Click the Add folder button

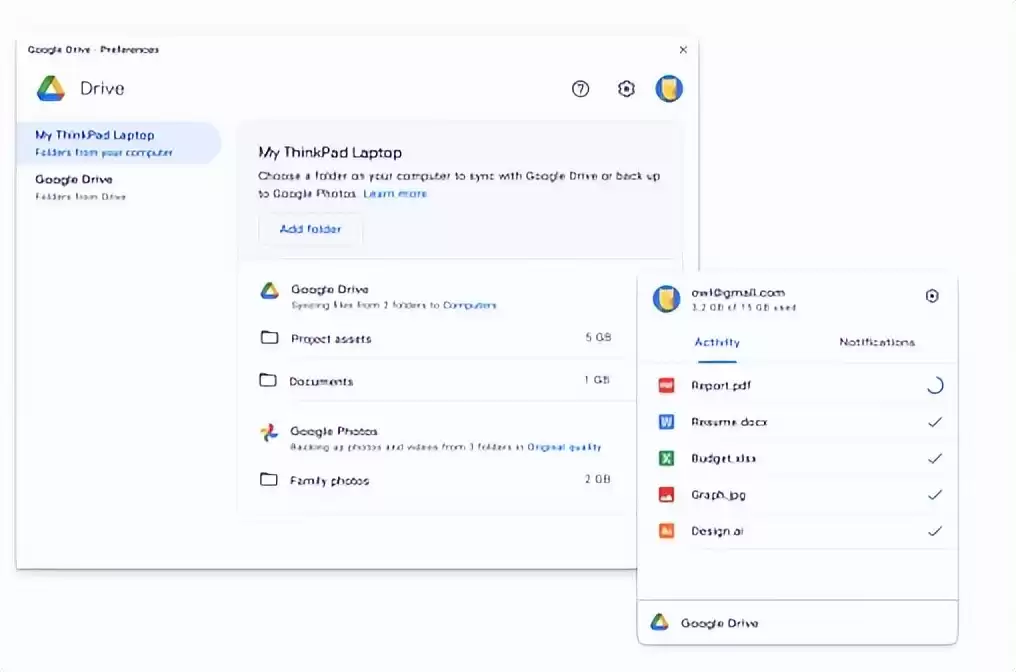pyautogui.click(x=310, y=229)
